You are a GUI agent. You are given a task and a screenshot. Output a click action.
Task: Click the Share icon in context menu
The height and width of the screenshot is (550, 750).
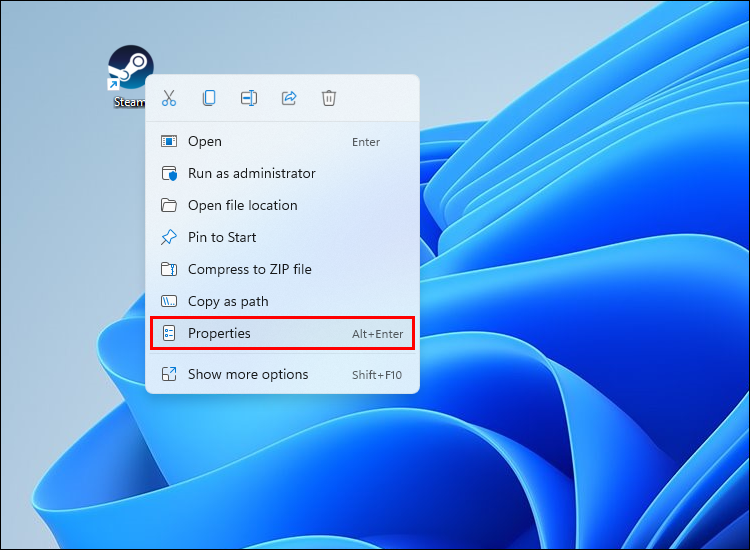[x=289, y=98]
